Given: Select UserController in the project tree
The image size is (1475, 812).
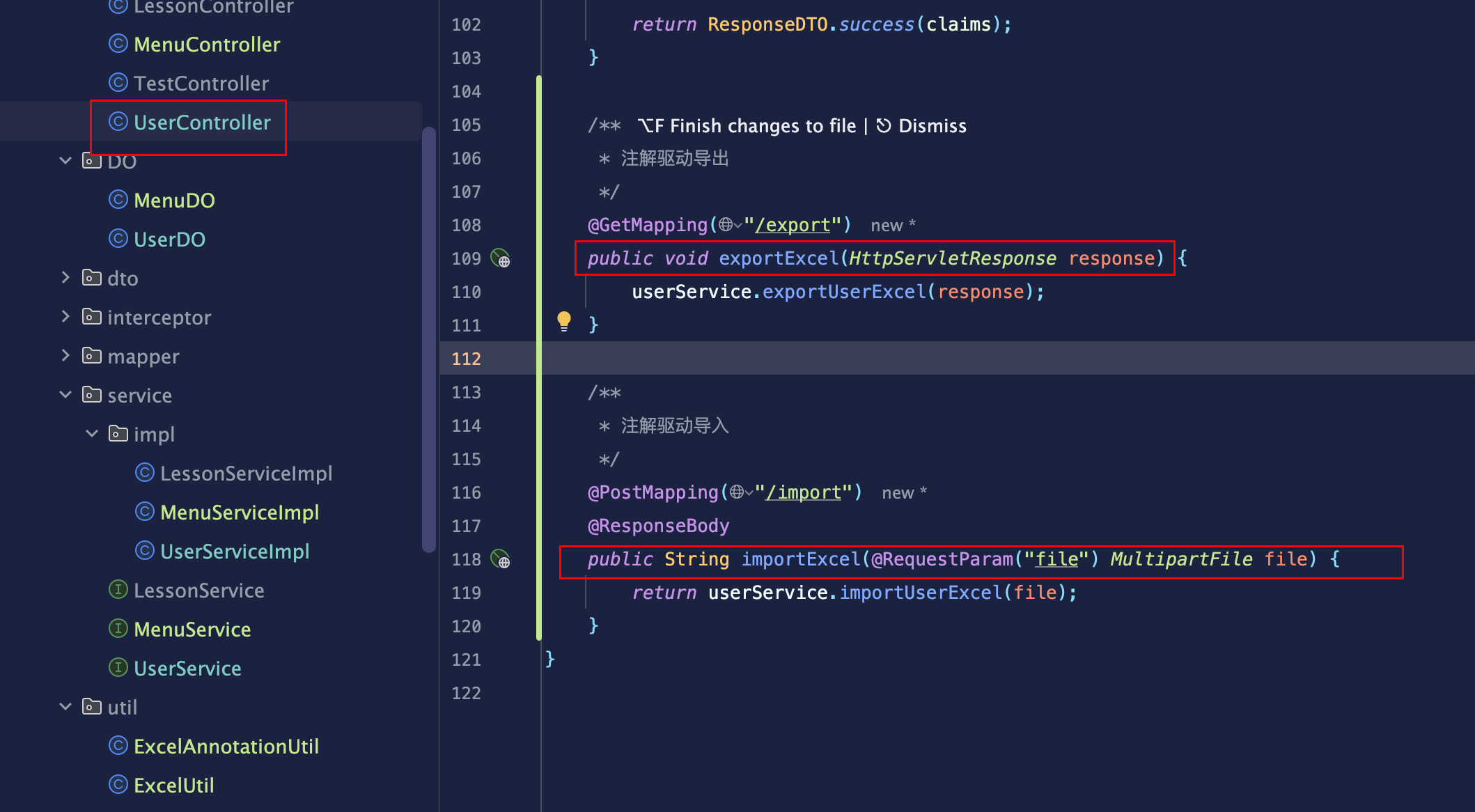Looking at the screenshot, I should 202,123.
